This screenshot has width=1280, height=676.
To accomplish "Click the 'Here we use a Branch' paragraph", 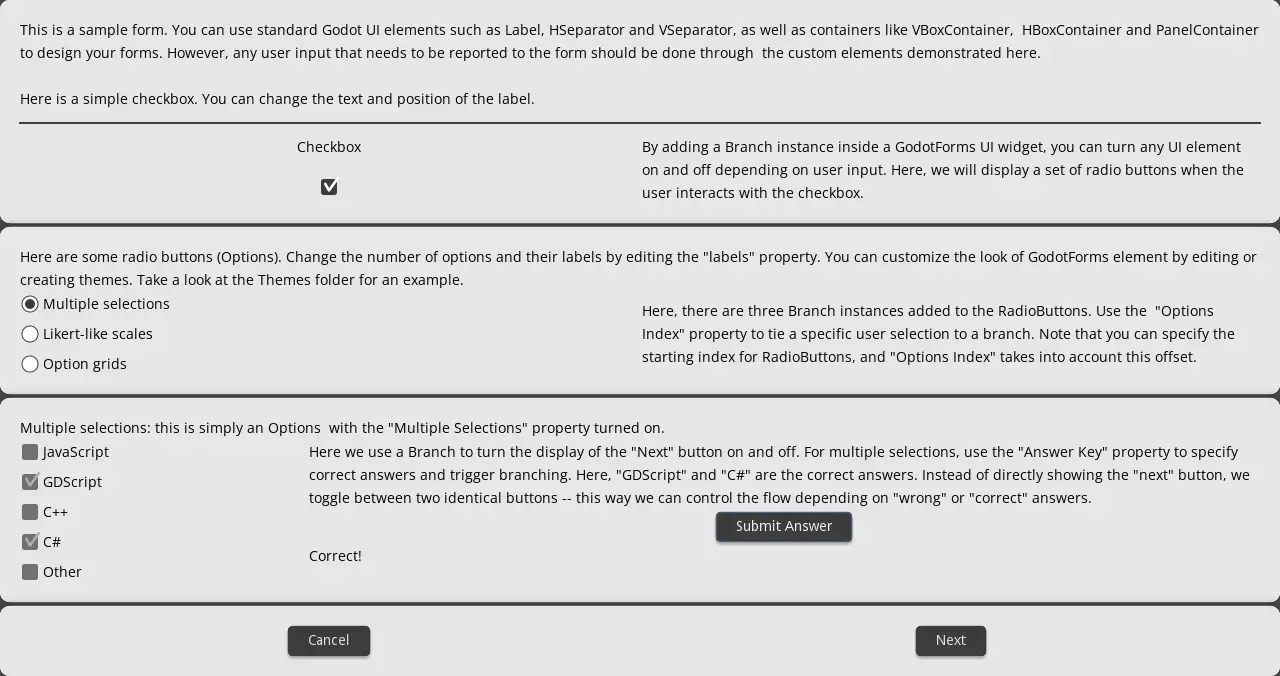I will coord(779,475).
